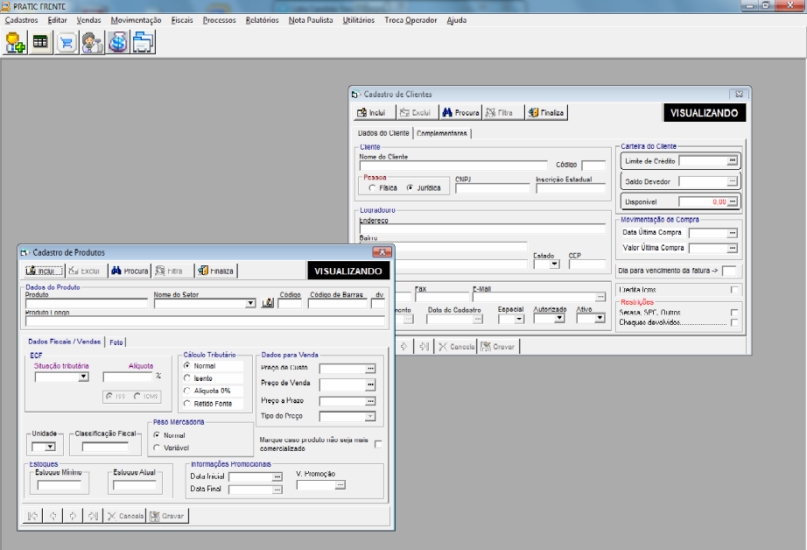Open the Estado dropdown in client form
The width and height of the screenshot is (807, 550).
click(x=554, y=264)
